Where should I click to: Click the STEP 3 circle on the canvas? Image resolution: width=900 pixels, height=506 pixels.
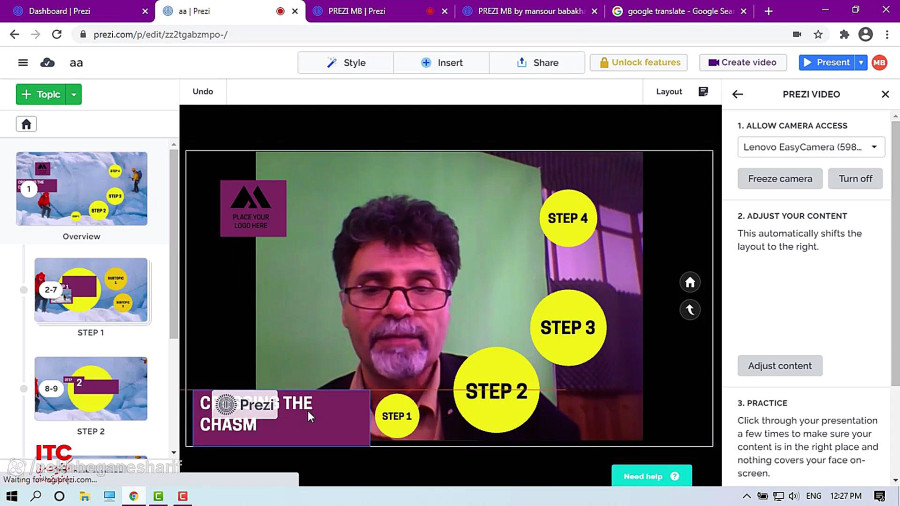(x=568, y=328)
